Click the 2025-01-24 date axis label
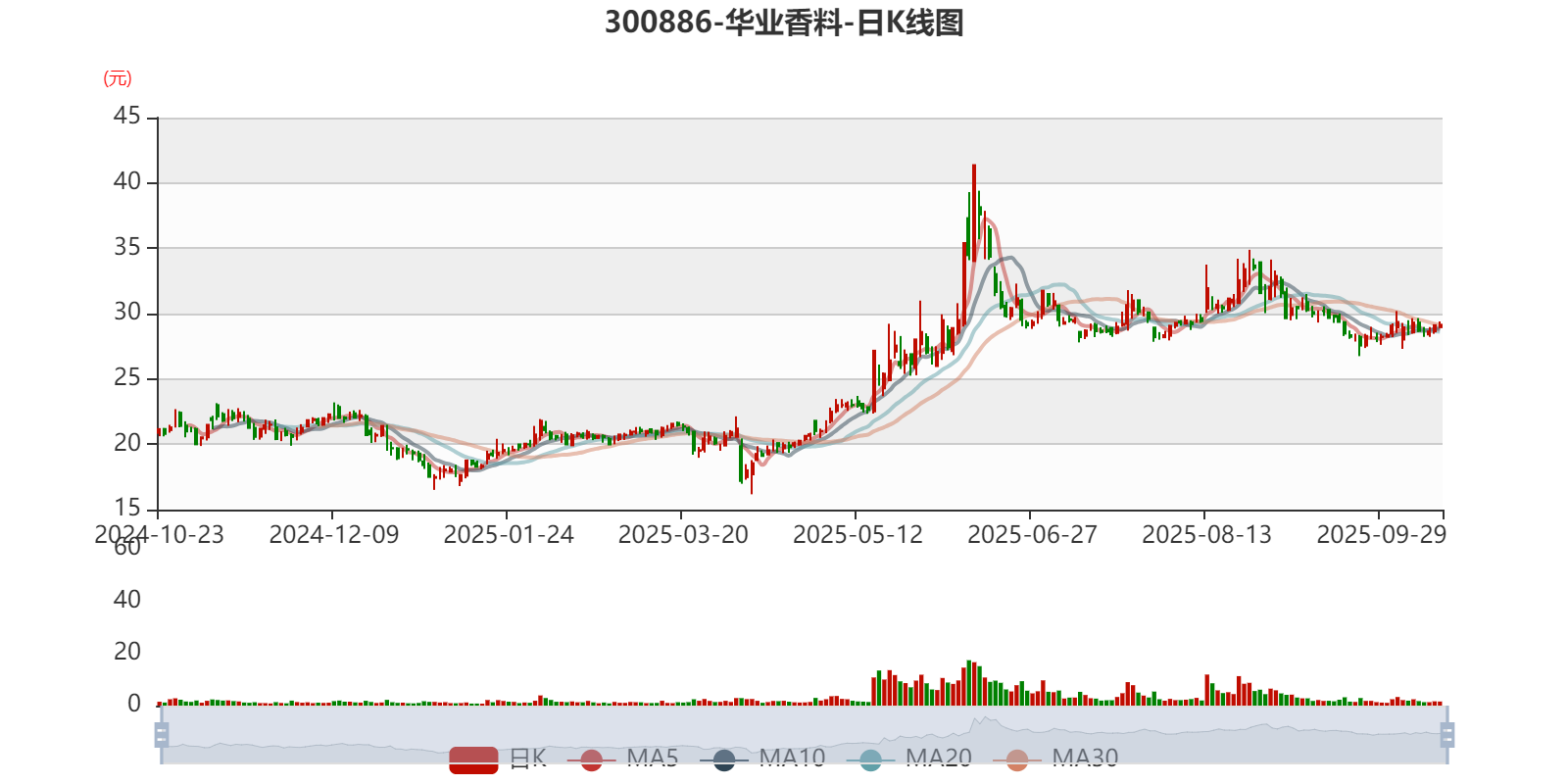The width and height of the screenshot is (1568, 784). tap(509, 534)
